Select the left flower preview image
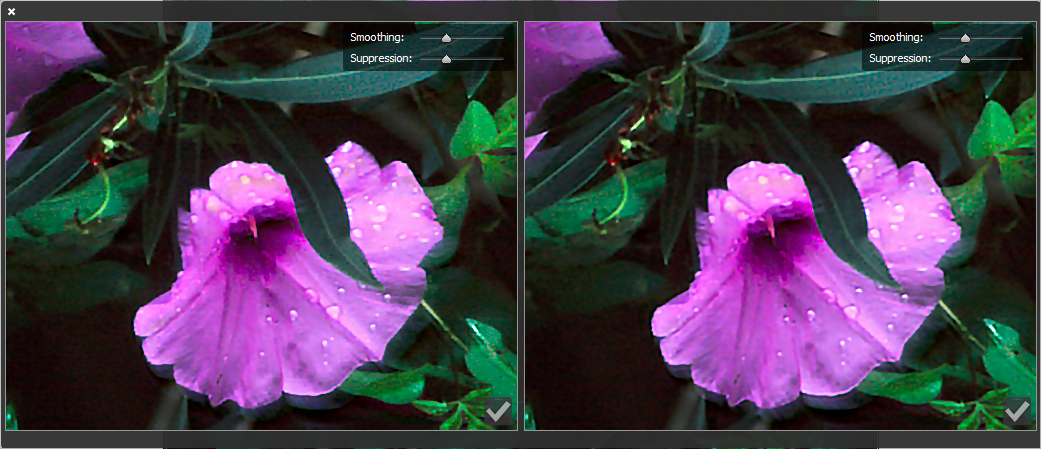The height and width of the screenshot is (449, 1041). (x=262, y=226)
